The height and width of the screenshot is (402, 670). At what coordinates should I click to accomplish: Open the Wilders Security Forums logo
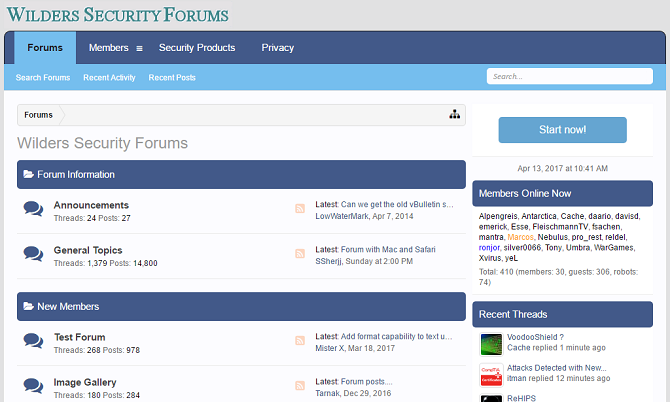(x=118, y=15)
